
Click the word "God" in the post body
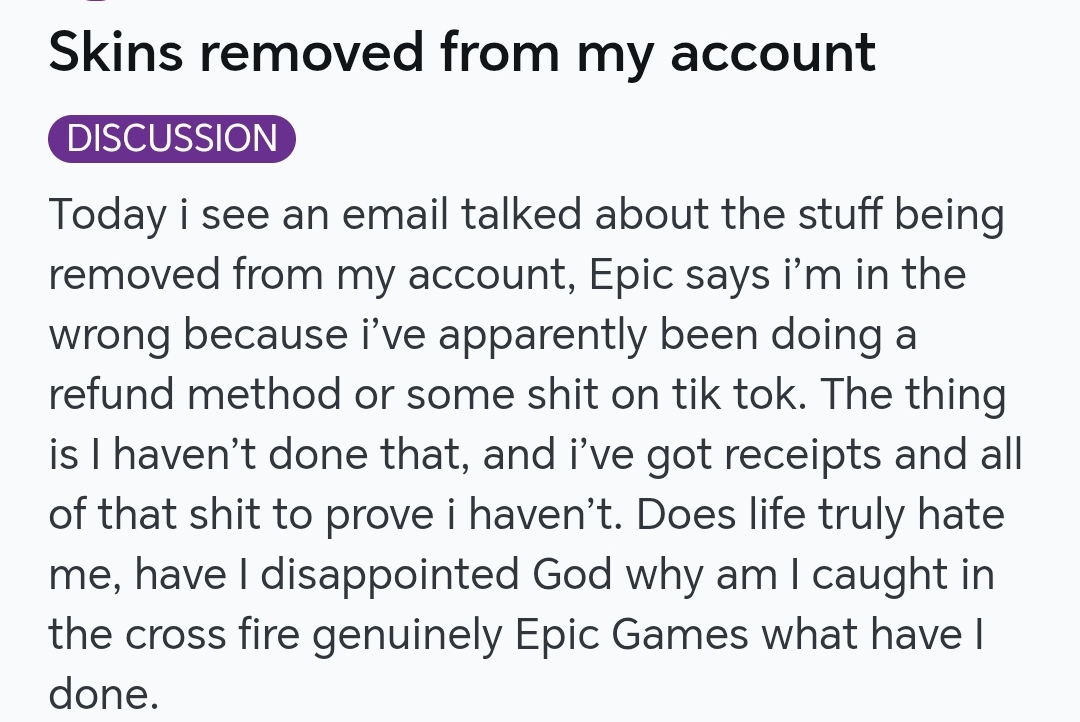tap(572, 575)
